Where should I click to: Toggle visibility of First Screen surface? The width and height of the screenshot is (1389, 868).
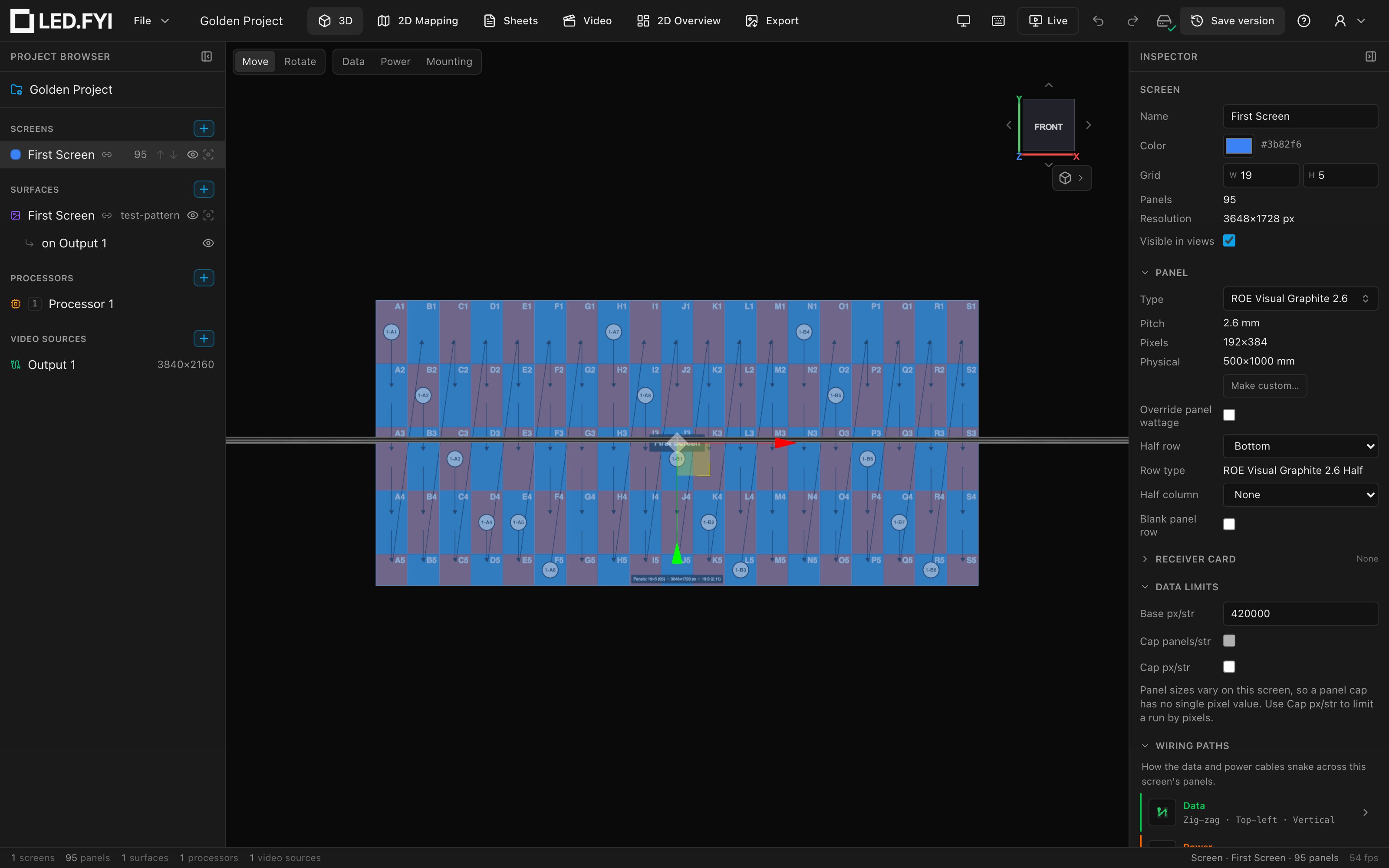pos(193,215)
